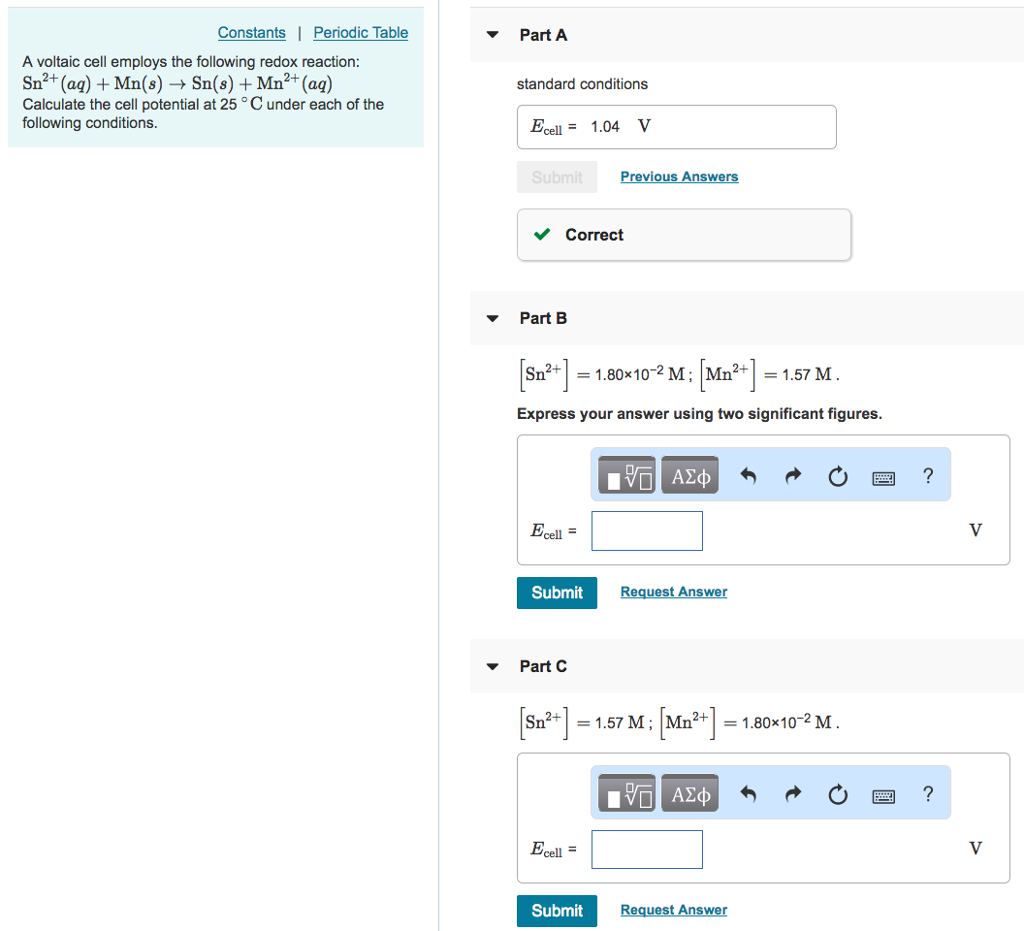Open math input help in Part B
This screenshot has width=1024, height=931.
pyautogui.click(x=927, y=476)
